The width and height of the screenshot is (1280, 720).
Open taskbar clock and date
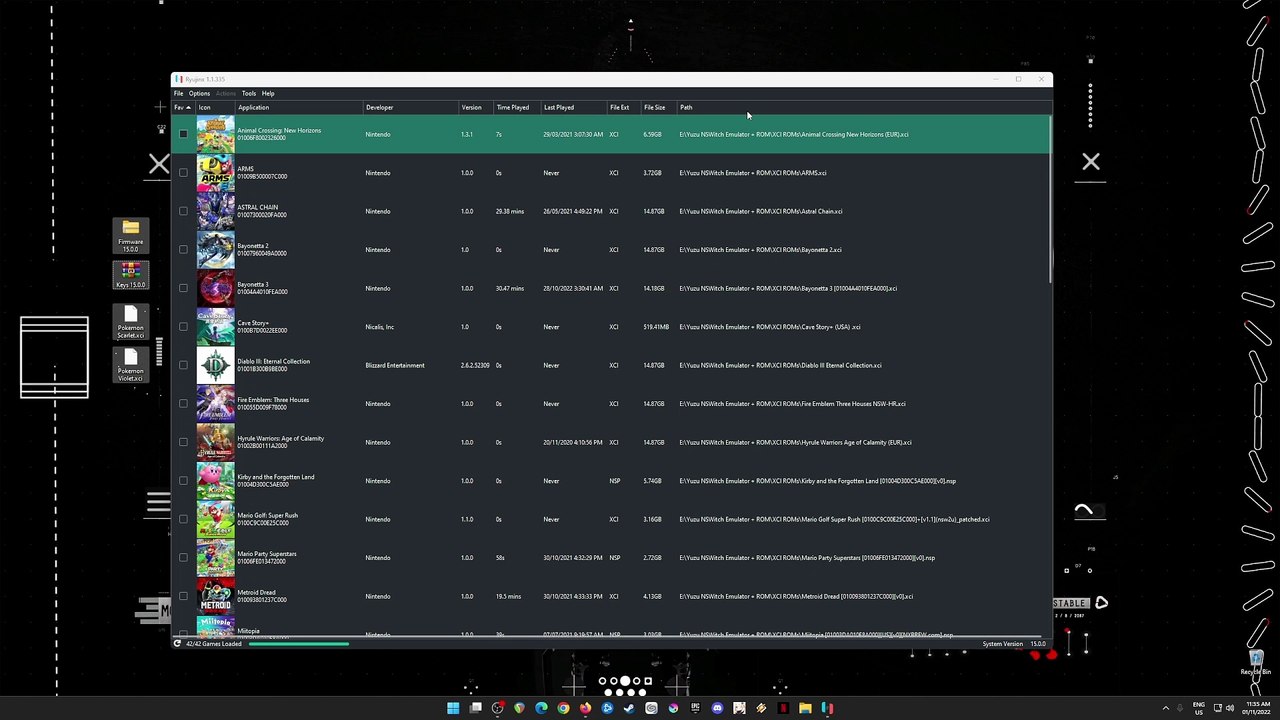point(1256,708)
